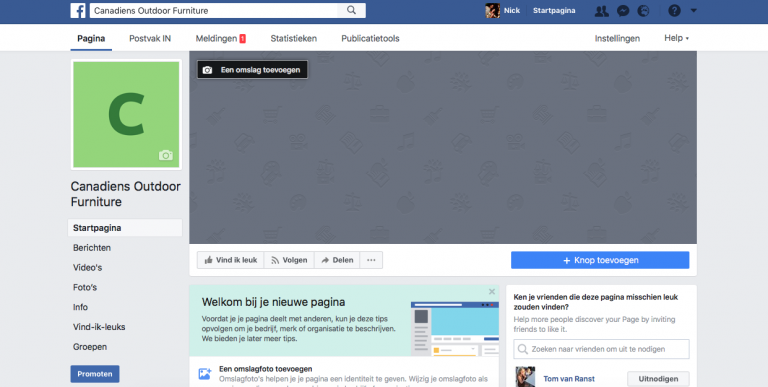The image size is (768, 387).
Task: Select Startpagina in the left sidebar
Action: (125, 228)
